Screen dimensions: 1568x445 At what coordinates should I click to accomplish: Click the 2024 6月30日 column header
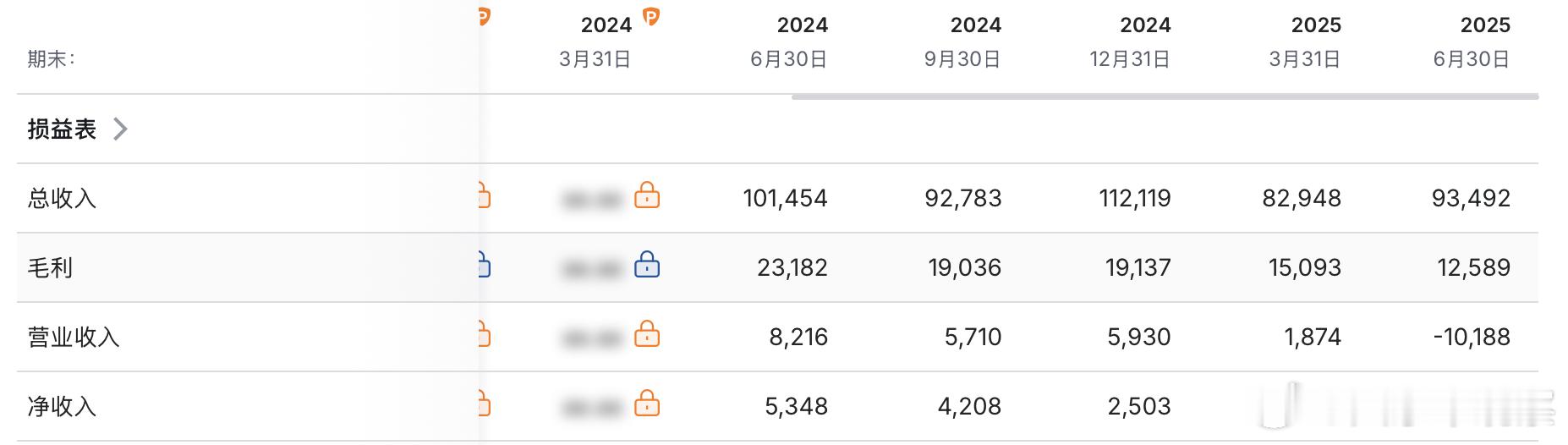tap(790, 41)
